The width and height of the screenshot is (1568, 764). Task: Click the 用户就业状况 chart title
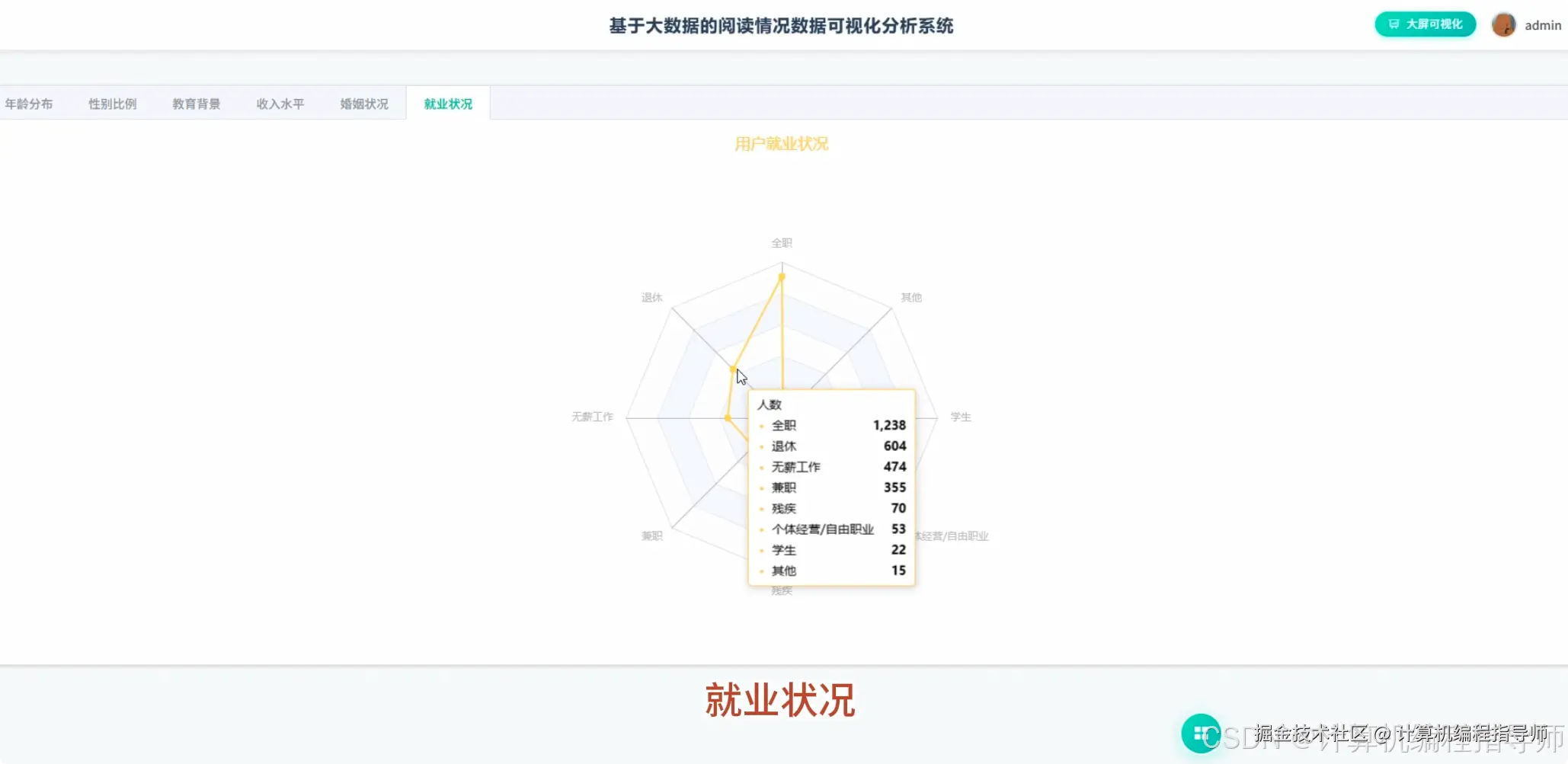[x=782, y=143]
